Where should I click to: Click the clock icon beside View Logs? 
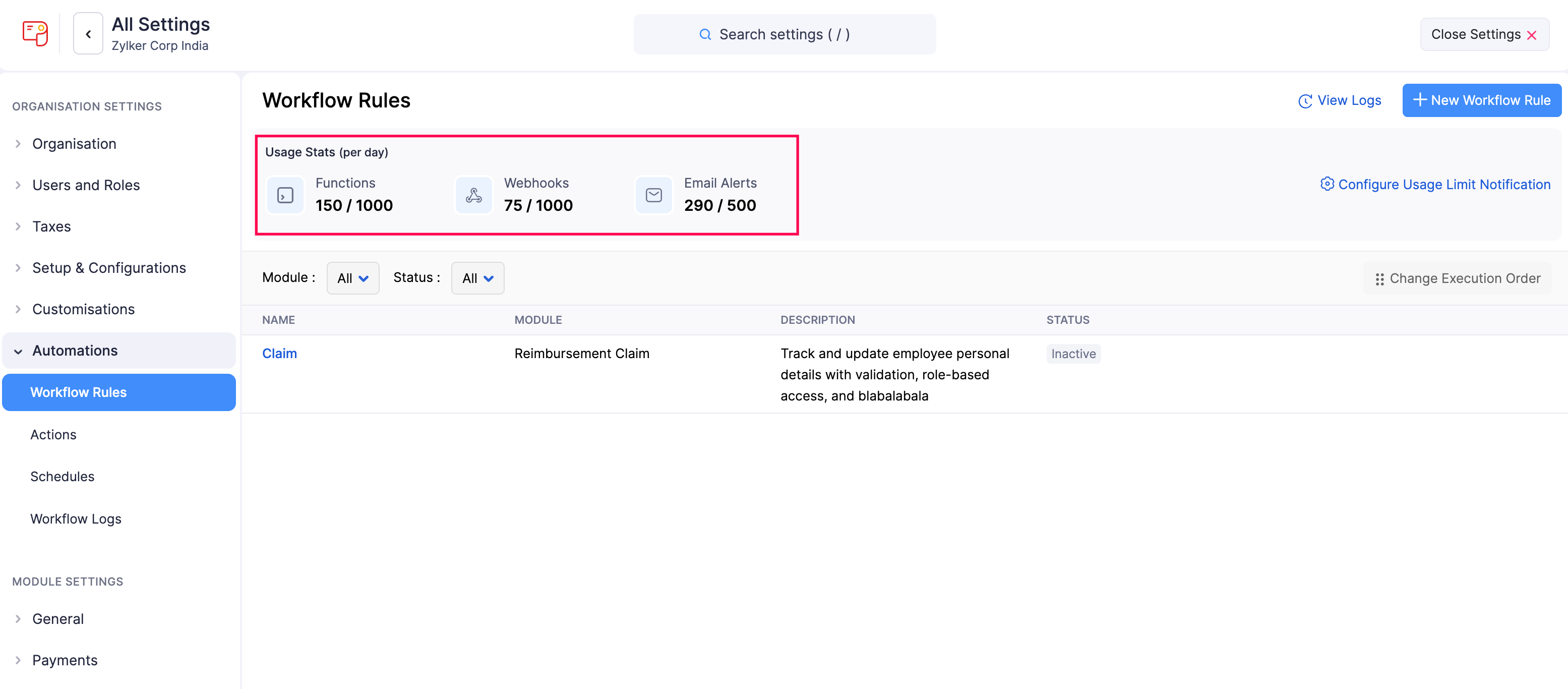pos(1305,101)
